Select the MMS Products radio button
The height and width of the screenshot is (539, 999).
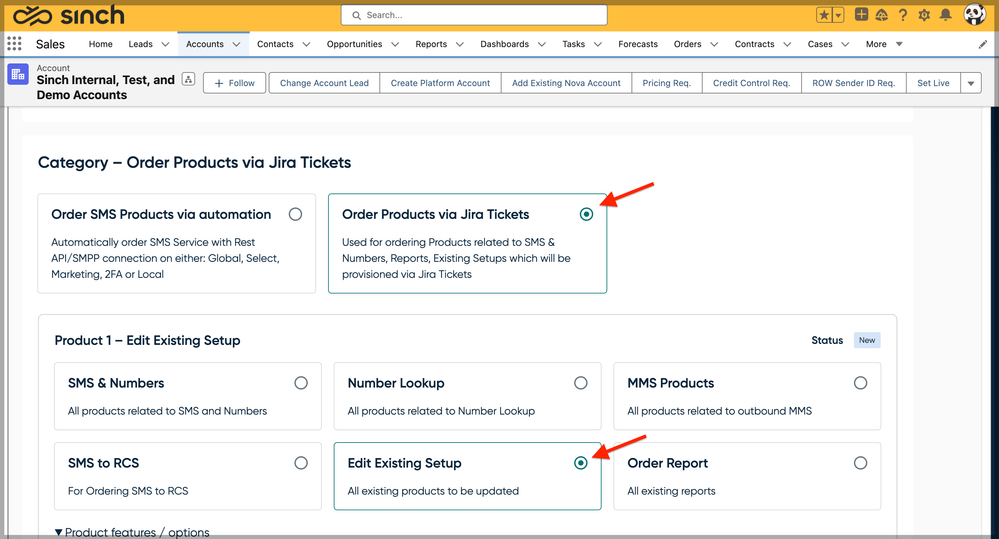coord(860,383)
